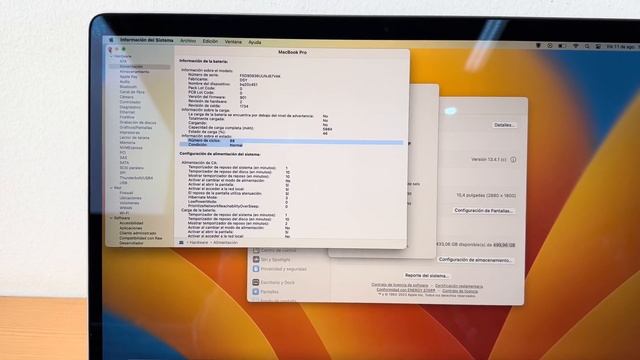Select Bluetooth in the sidebar
640x360 pixels.
(128, 87)
